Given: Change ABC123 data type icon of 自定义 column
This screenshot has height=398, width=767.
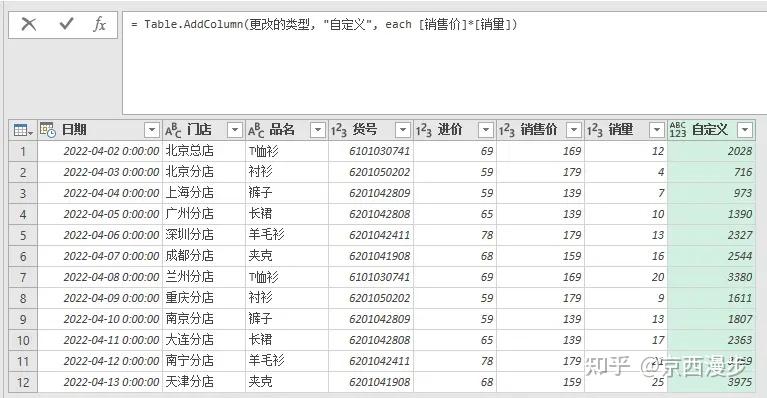Looking at the screenshot, I should coord(678,130).
